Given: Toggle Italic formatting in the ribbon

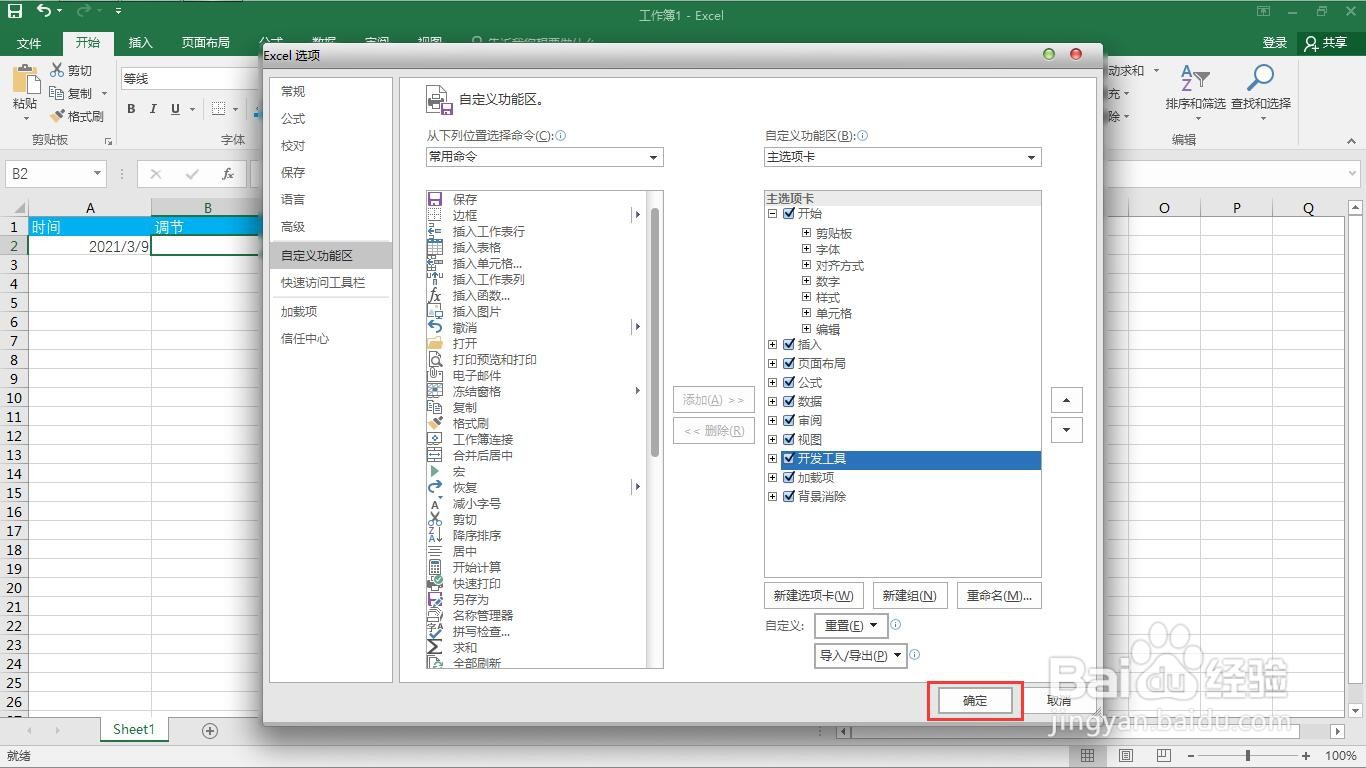Looking at the screenshot, I should click(x=153, y=109).
